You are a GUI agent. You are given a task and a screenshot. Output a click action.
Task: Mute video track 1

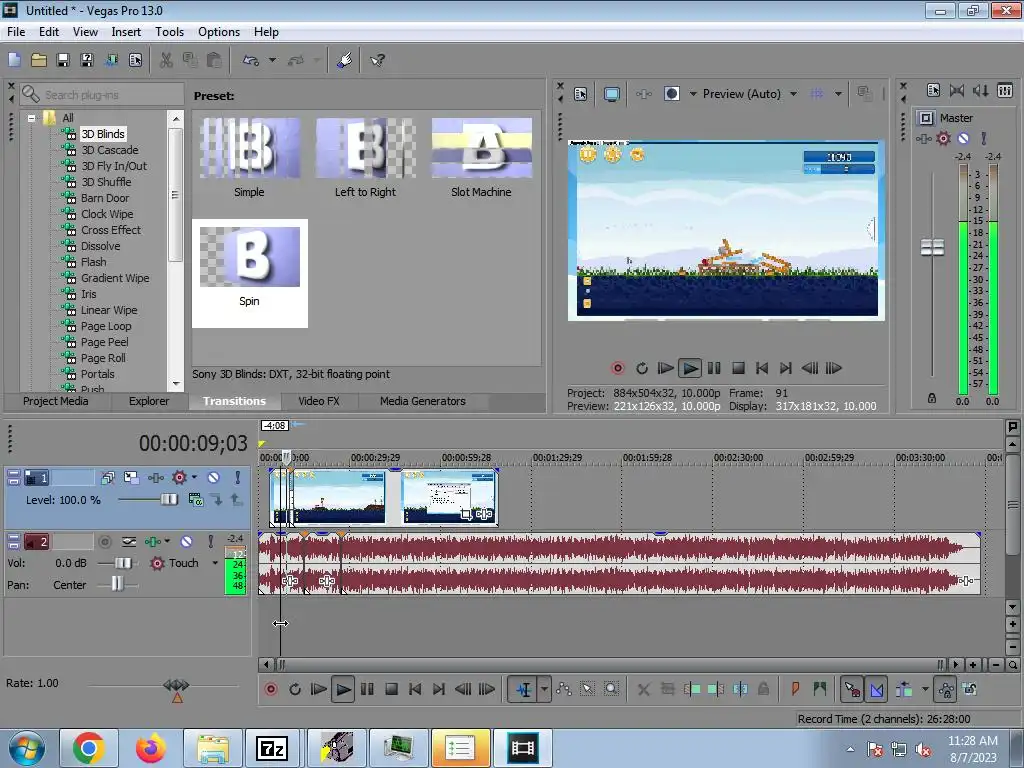tap(214, 478)
